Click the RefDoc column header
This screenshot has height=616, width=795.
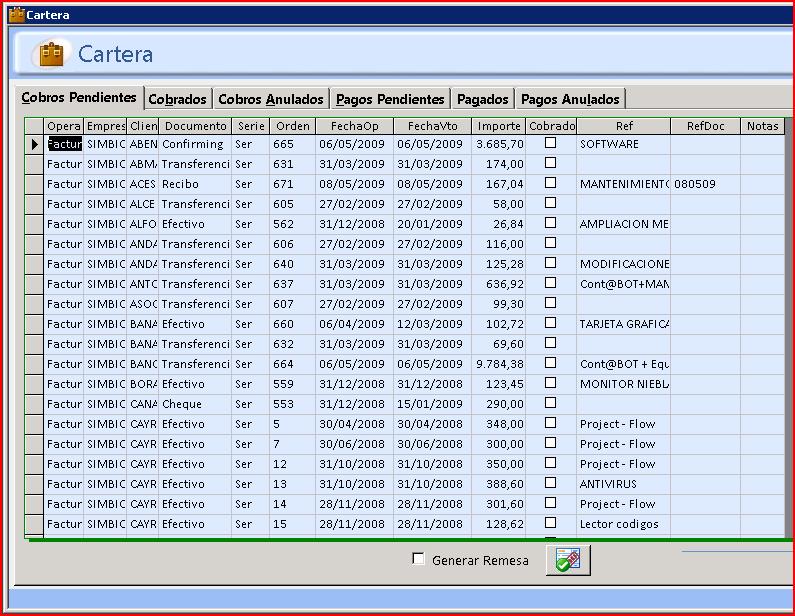705,126
